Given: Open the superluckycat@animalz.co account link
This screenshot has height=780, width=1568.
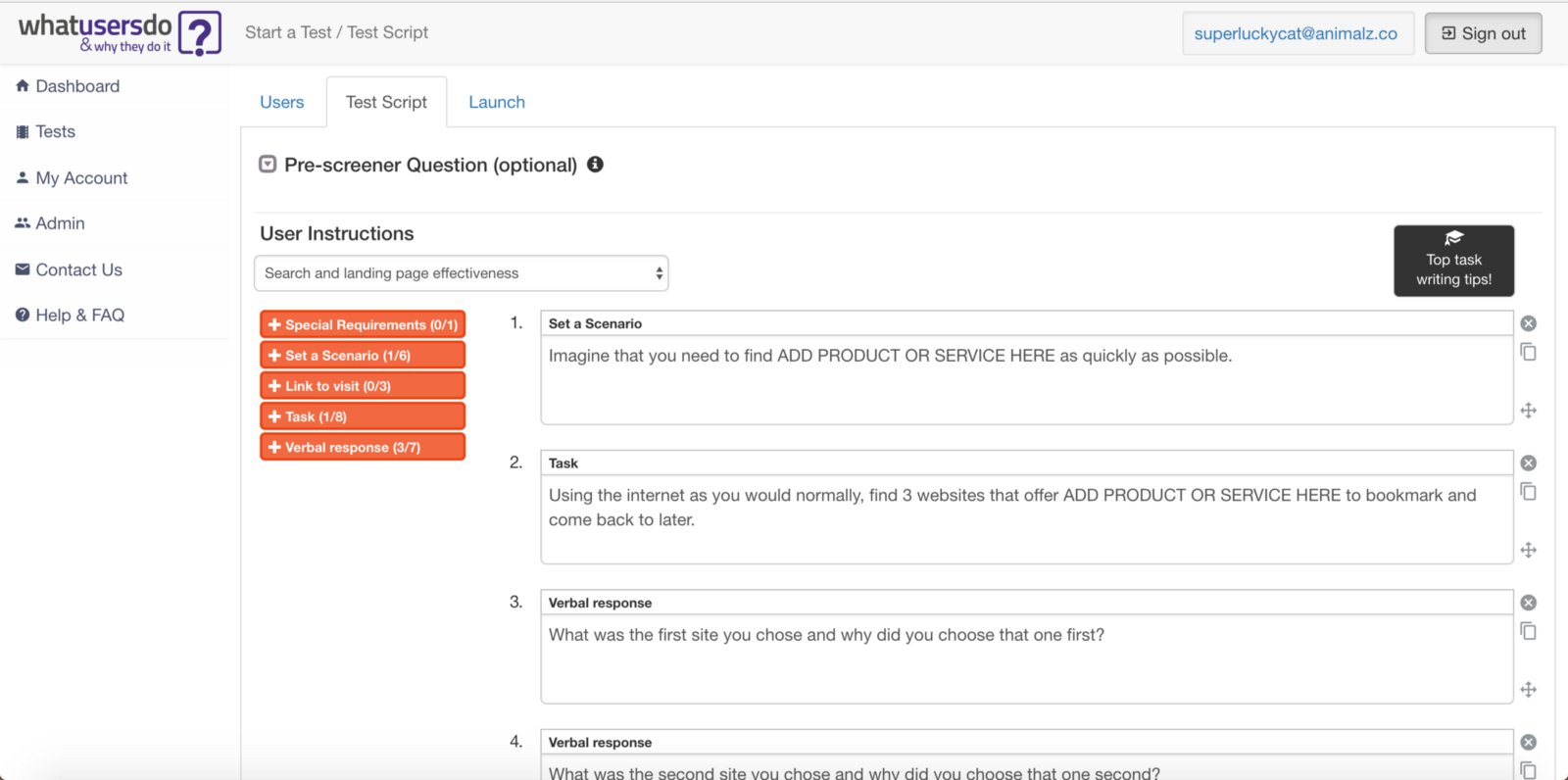Looking at the screenshot, I should coord(1296,33).
